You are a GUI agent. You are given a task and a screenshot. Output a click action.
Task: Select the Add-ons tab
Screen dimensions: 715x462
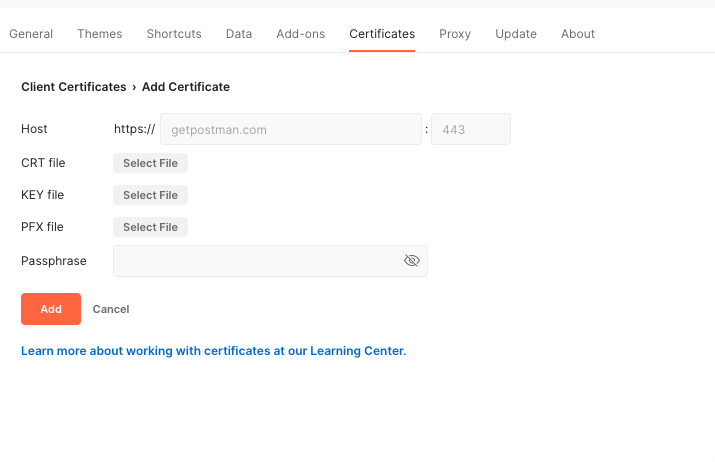pos(301,34)
